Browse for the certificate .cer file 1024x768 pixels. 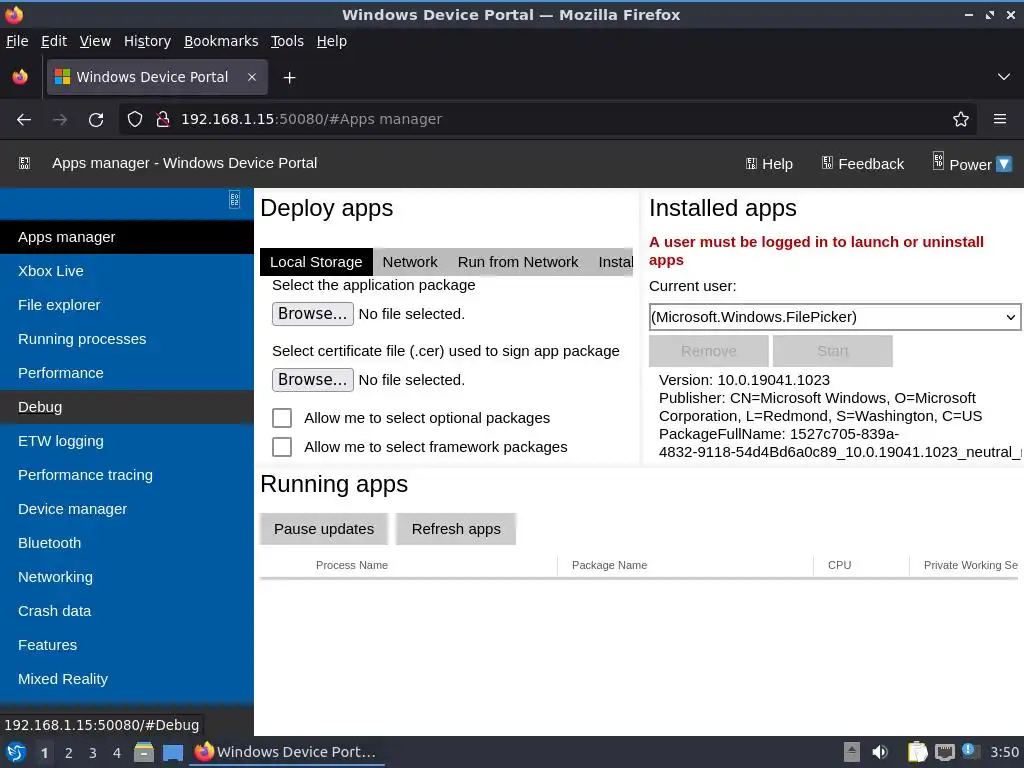click(313, 380)
